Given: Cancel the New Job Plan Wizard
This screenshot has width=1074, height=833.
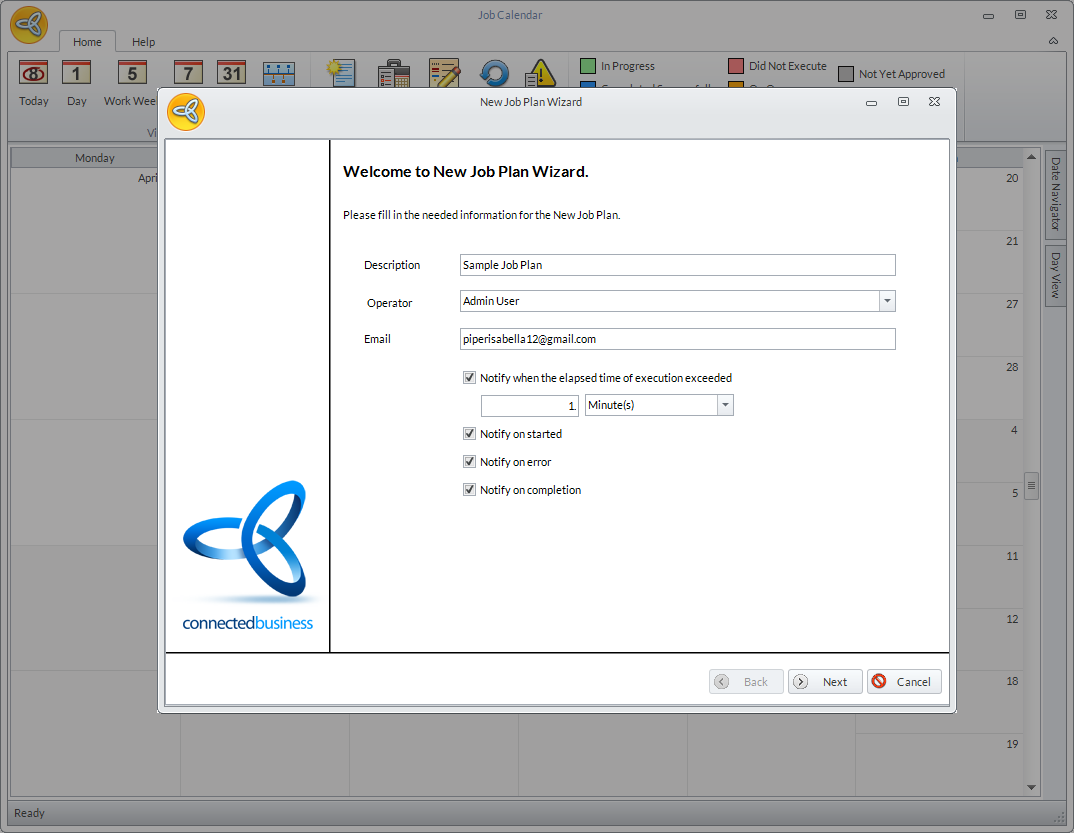Looking at the screenshot, I should click(904, 682).
